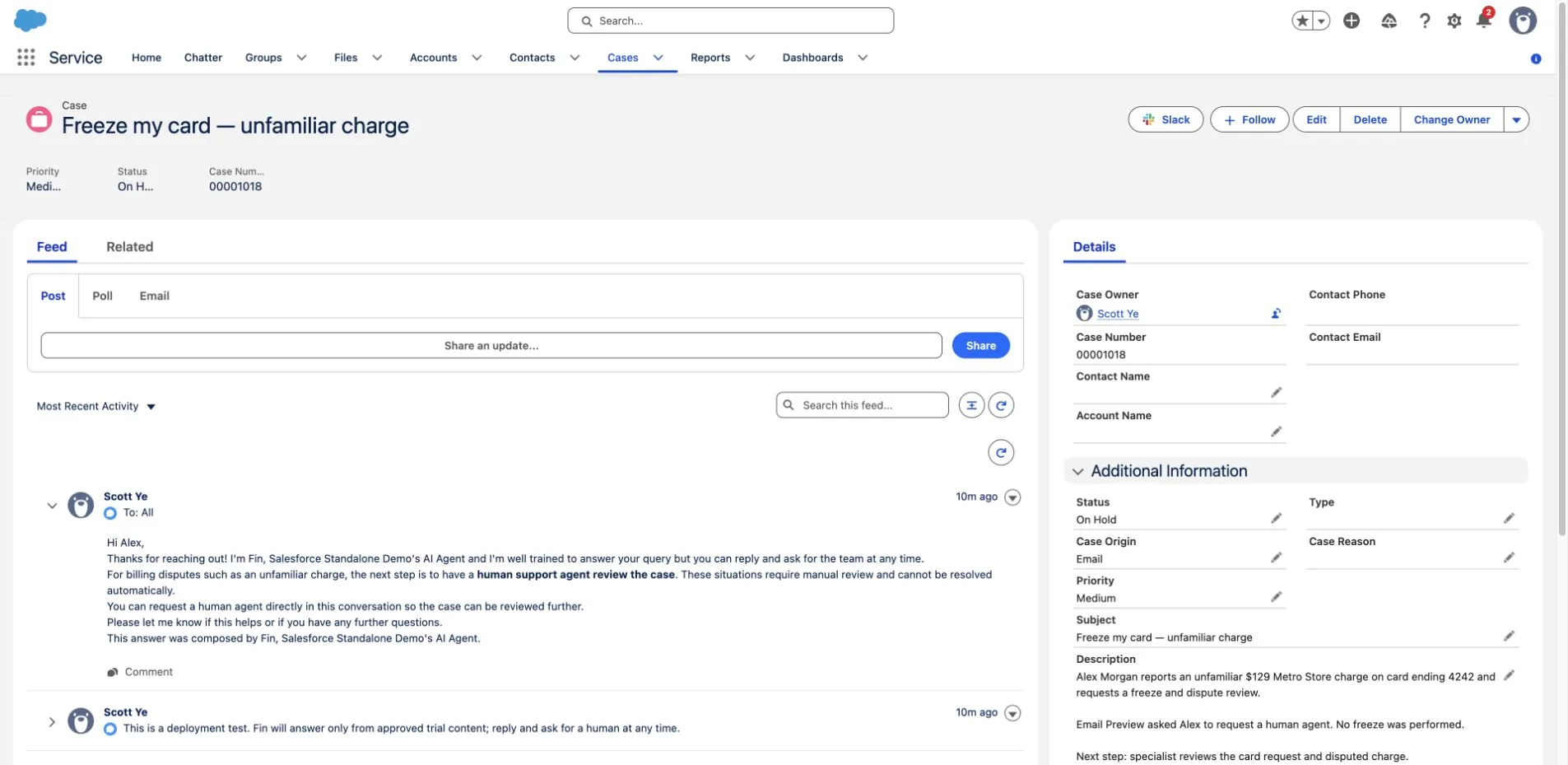The width and height of the screenshot is (1568, 765).
Task: Open more actions dropdown beside Change Owner
Action: [x=1516, y=119]
